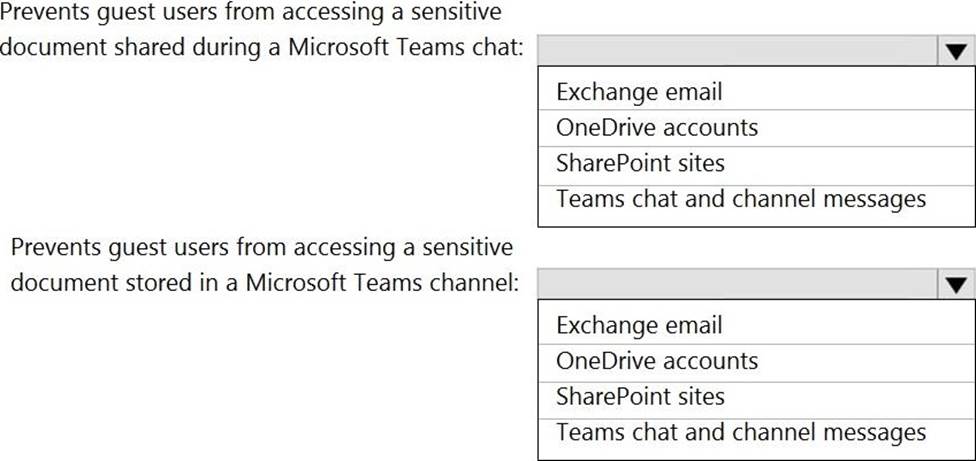Expand the upper answer combo box triangle
976x461 pixels.
click(x=955, y=52)
